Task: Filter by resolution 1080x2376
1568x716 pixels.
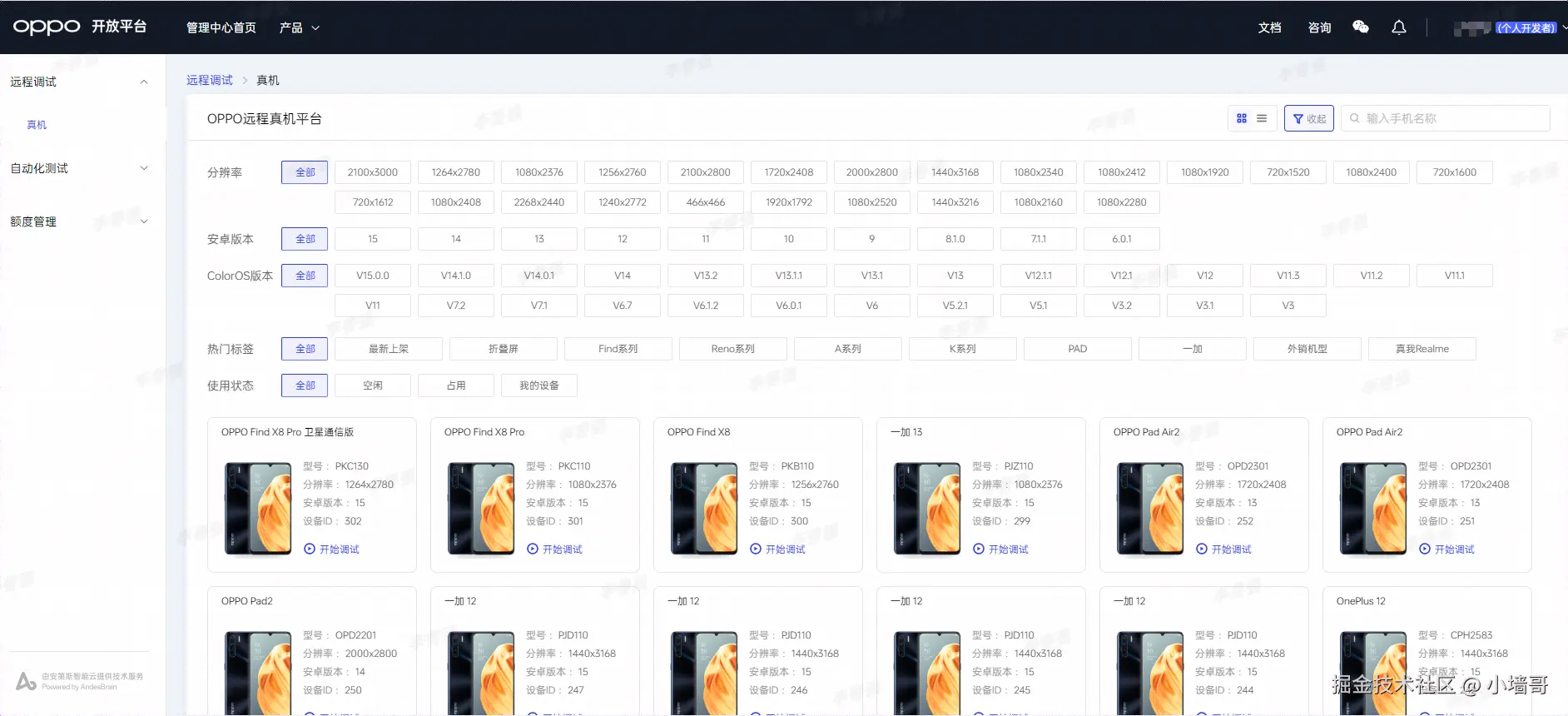Action: pyautogui.click(x=539, y=172)
